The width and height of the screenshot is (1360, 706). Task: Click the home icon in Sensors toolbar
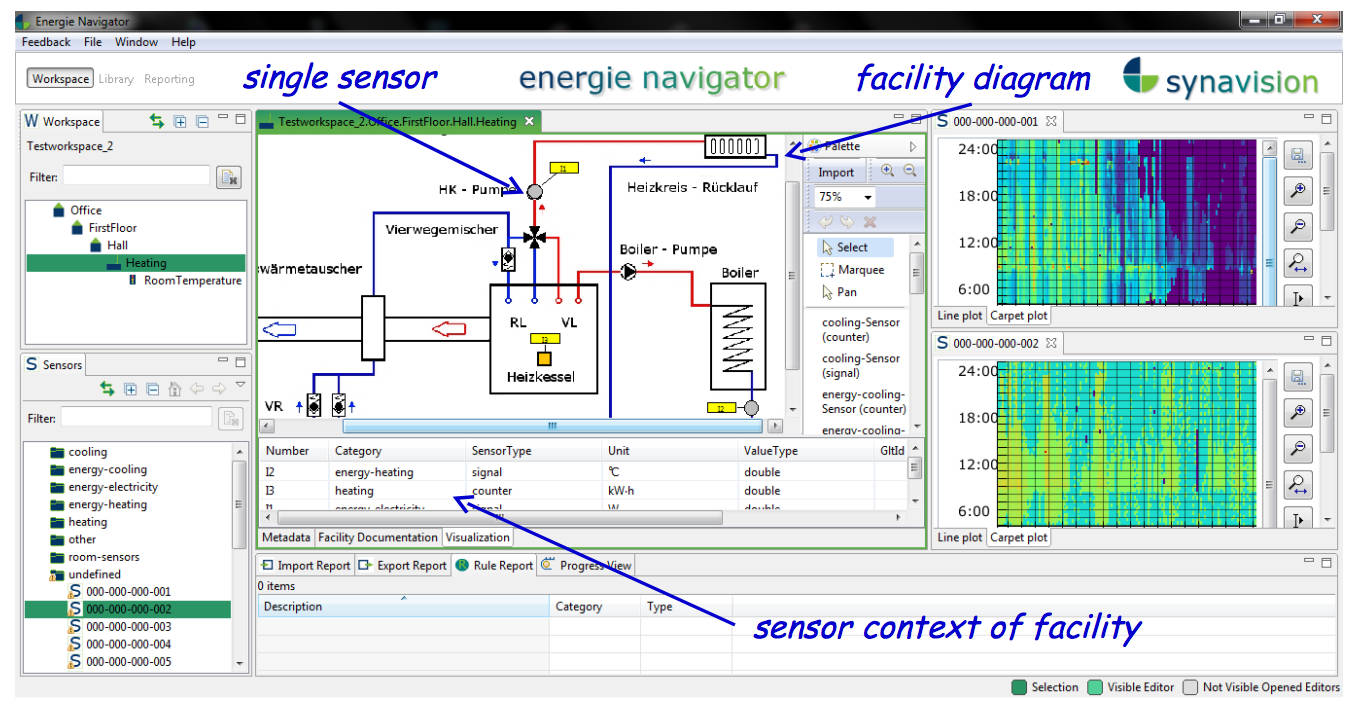pyautogui.click(x=174, y=389)
